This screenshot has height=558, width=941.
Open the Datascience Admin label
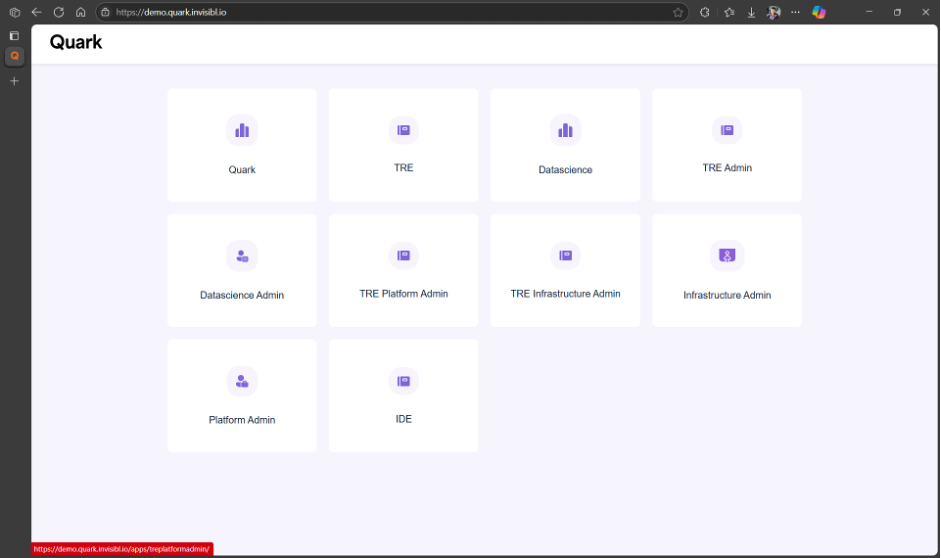click(x=242, y=295)
